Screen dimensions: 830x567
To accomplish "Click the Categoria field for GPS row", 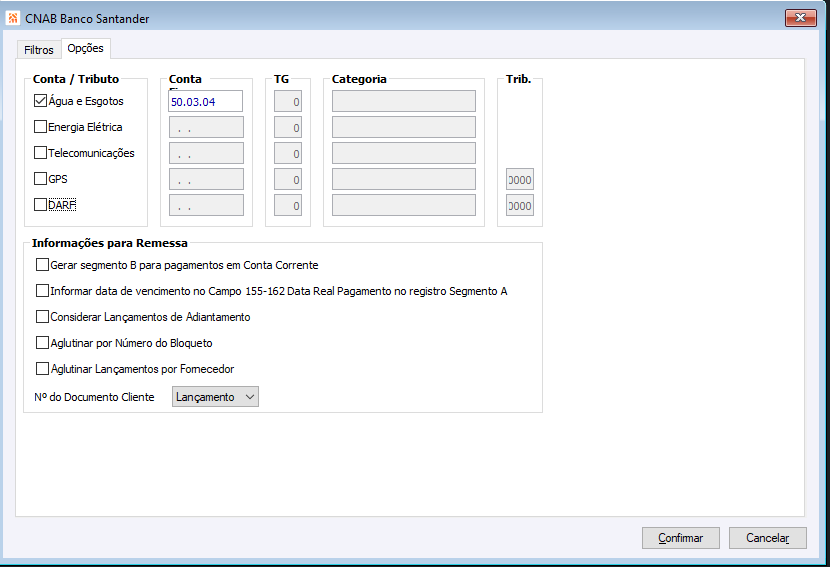I will point(404,179).
